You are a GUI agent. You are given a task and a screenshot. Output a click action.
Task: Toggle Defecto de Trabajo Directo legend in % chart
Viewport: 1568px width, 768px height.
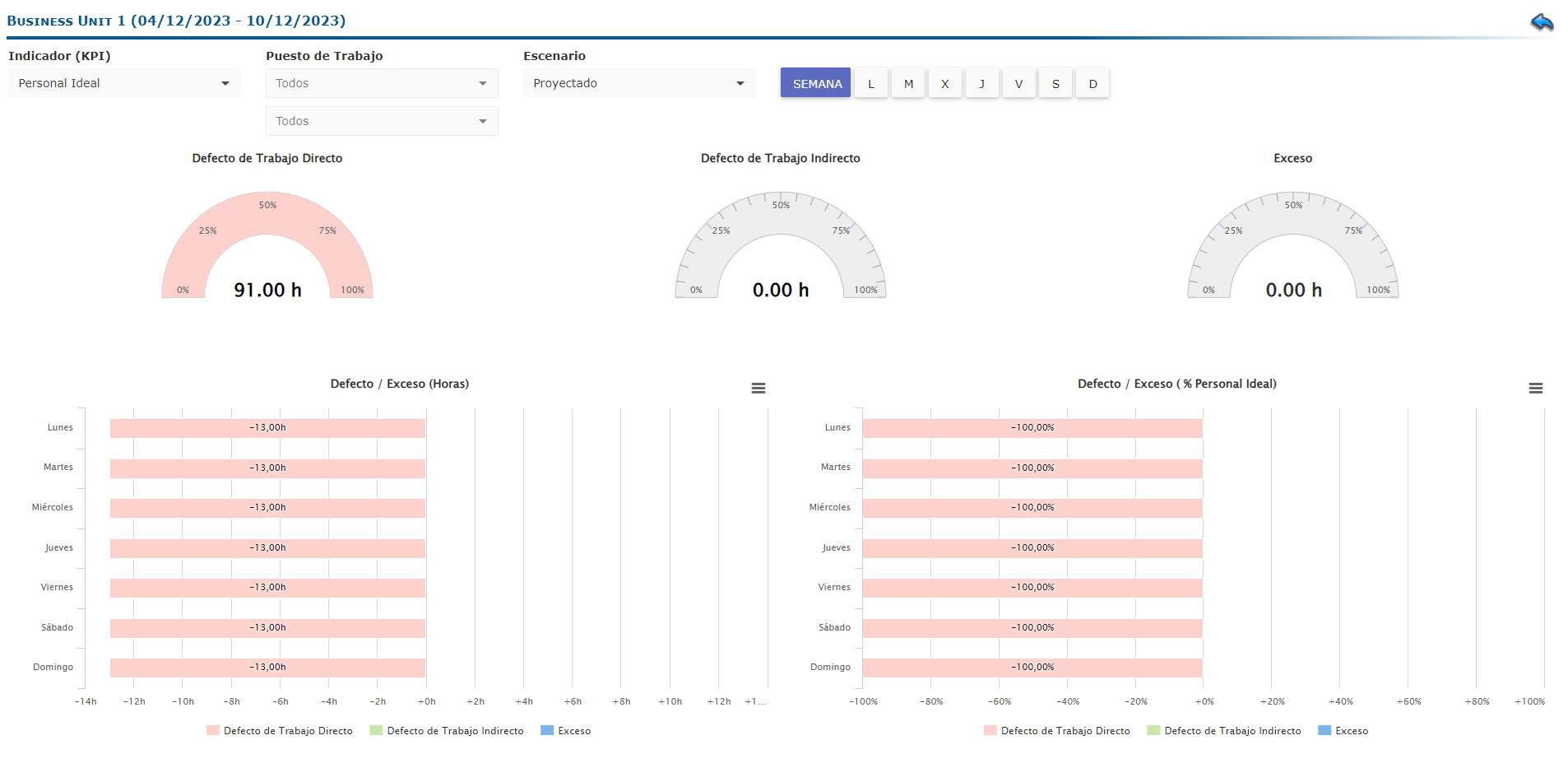point(1057,731)
